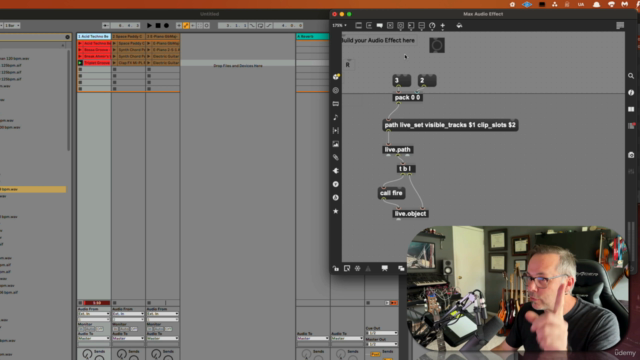
Task: Open Plug-ins icon in Max left toolbar
Action: (x=336, y=171)
